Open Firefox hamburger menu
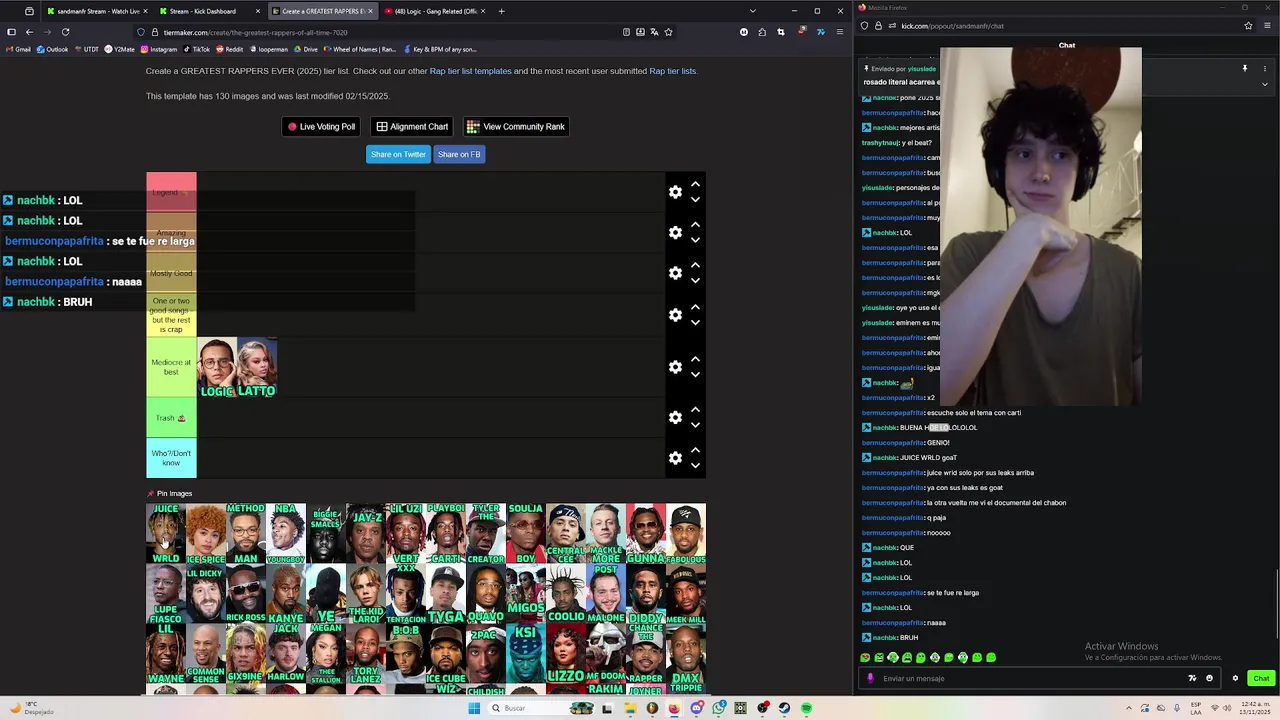The width and height of the screenshot is (1280, 720). [839, 32]
